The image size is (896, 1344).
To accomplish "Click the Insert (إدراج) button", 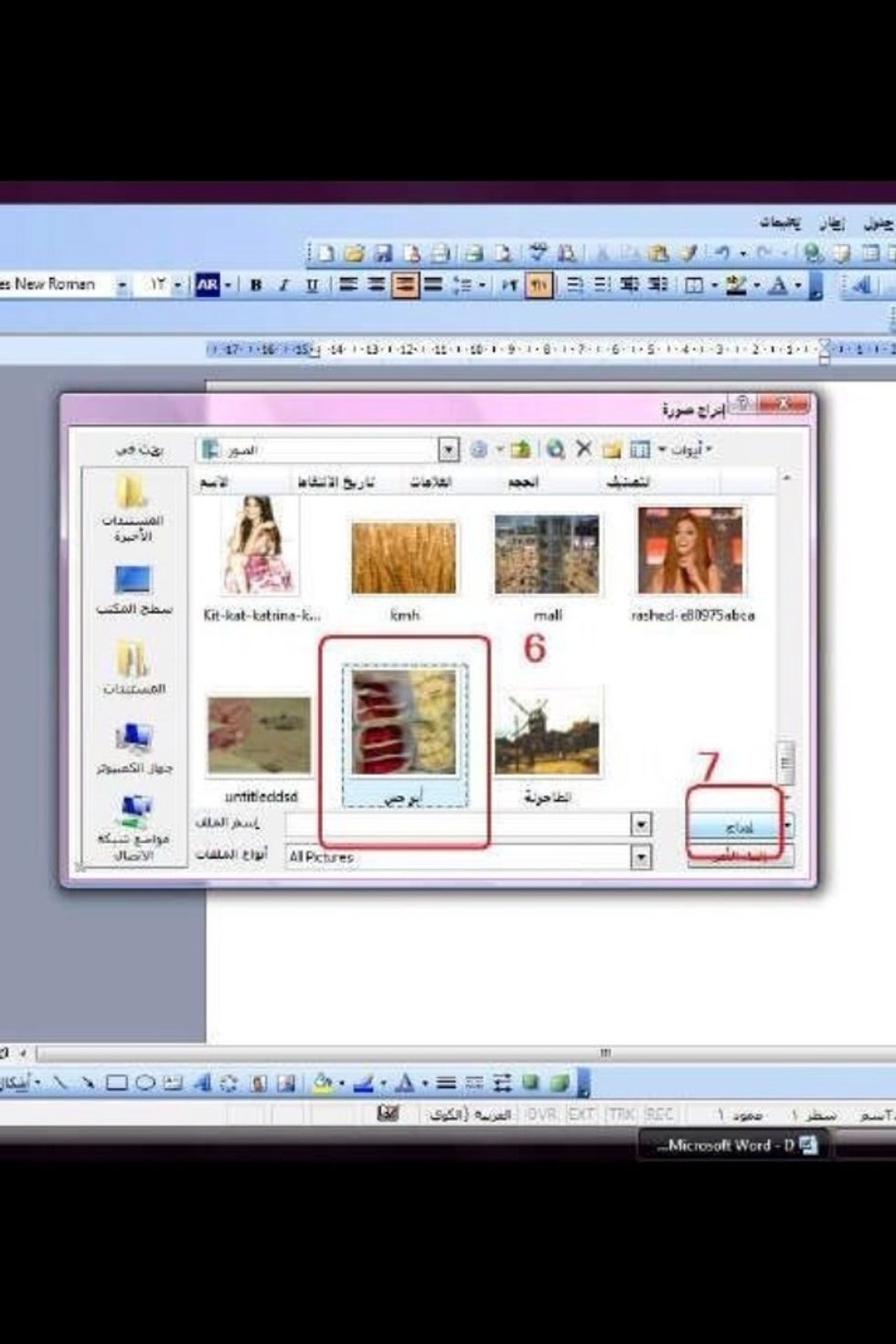I will pos(737,827).
